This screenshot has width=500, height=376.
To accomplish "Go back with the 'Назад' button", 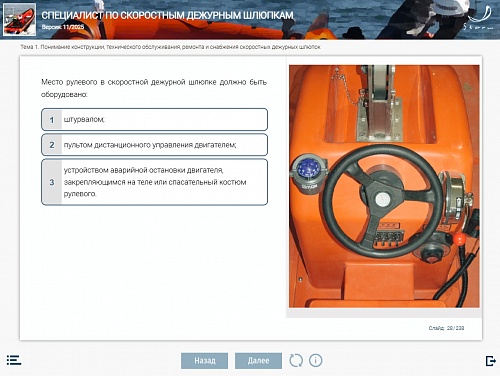I will [x=205, y=361].
